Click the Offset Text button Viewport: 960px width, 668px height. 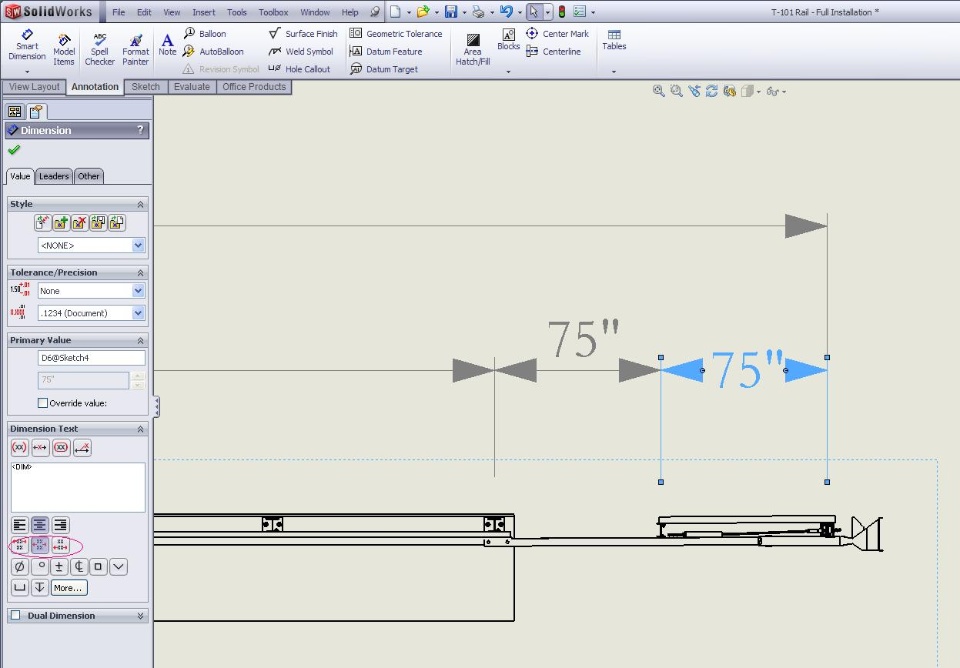click(82, 448)
